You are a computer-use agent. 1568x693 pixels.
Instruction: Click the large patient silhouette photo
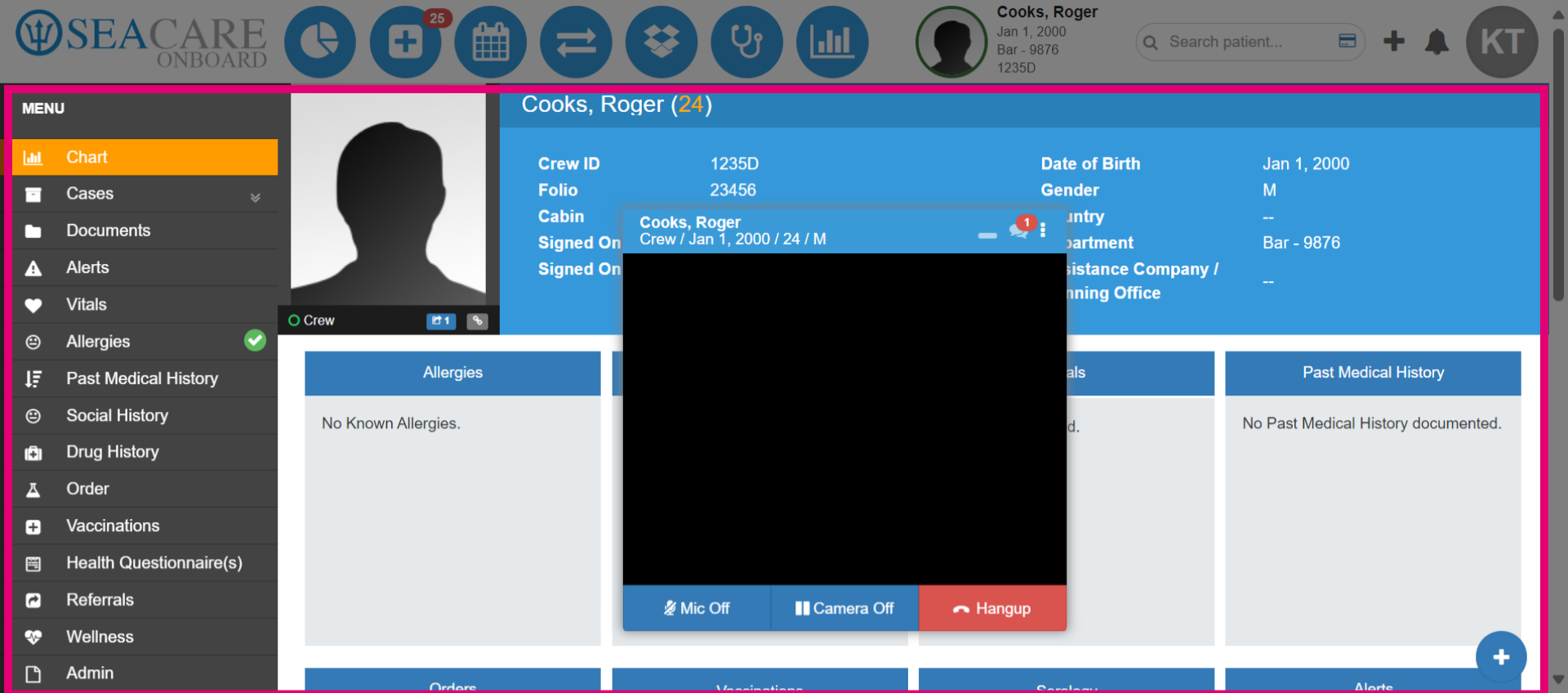point(388,199)
